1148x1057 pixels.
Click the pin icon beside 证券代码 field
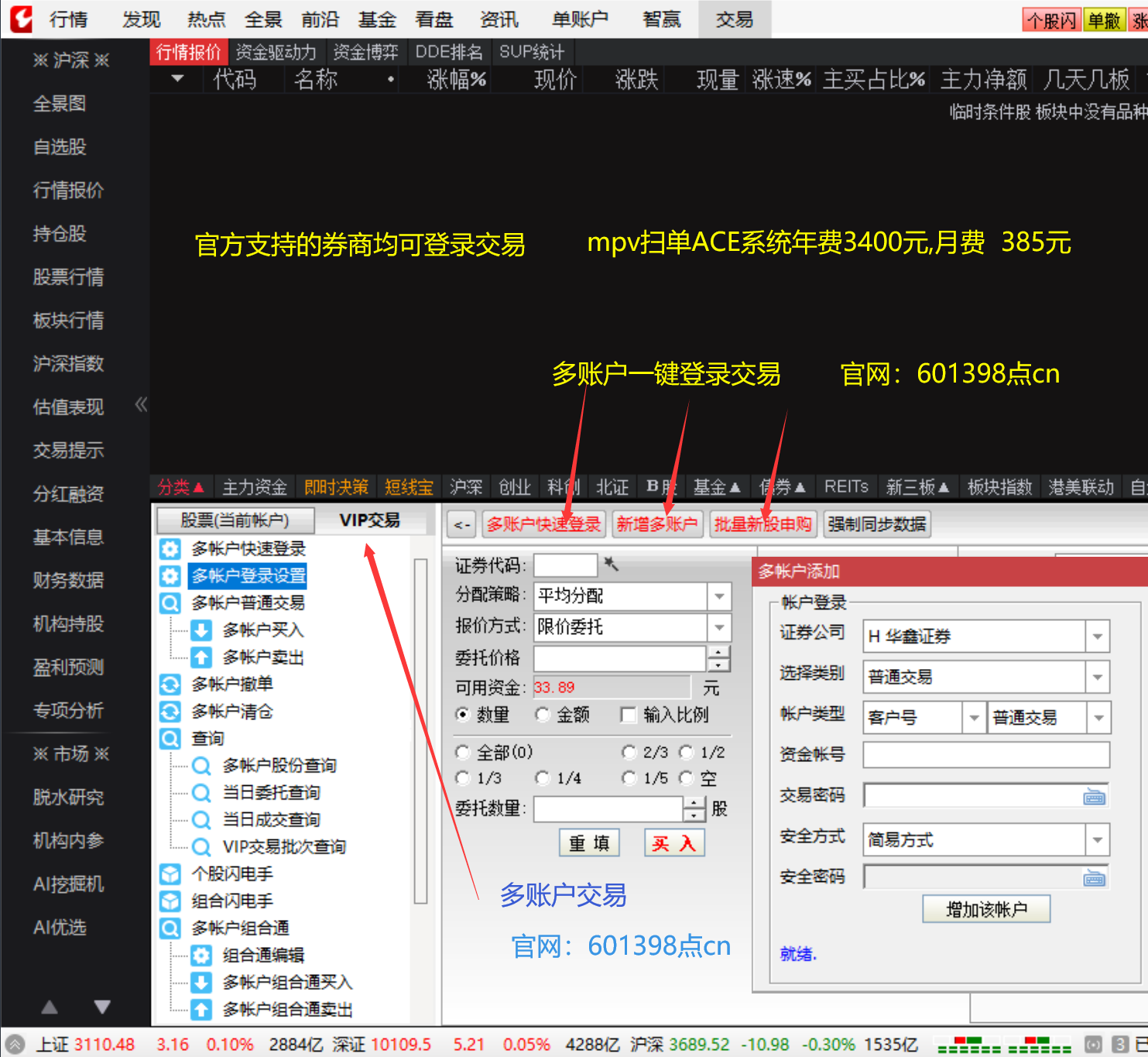pyautogui.click(x=611, y=564)
